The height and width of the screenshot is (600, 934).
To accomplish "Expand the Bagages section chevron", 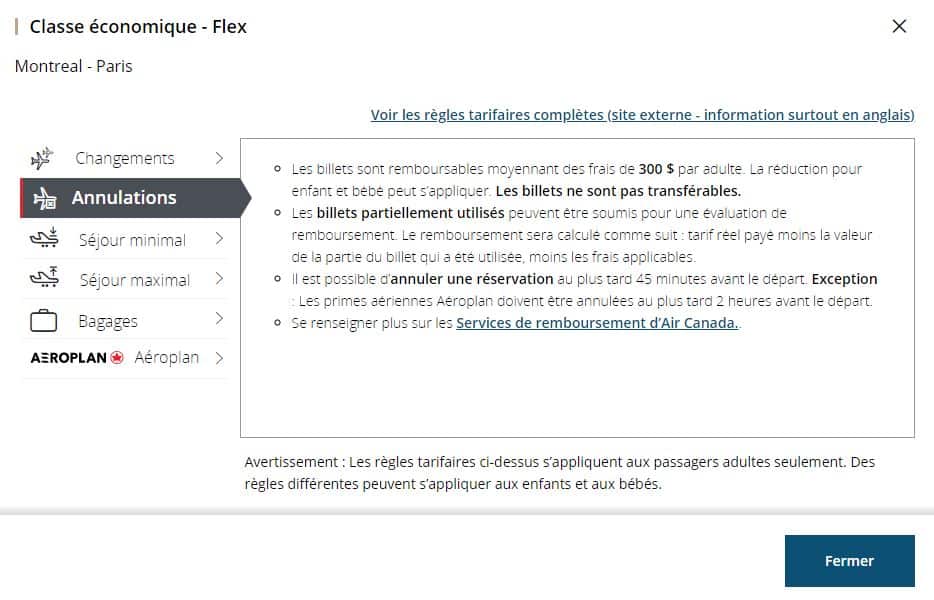I will pos(221,318).
